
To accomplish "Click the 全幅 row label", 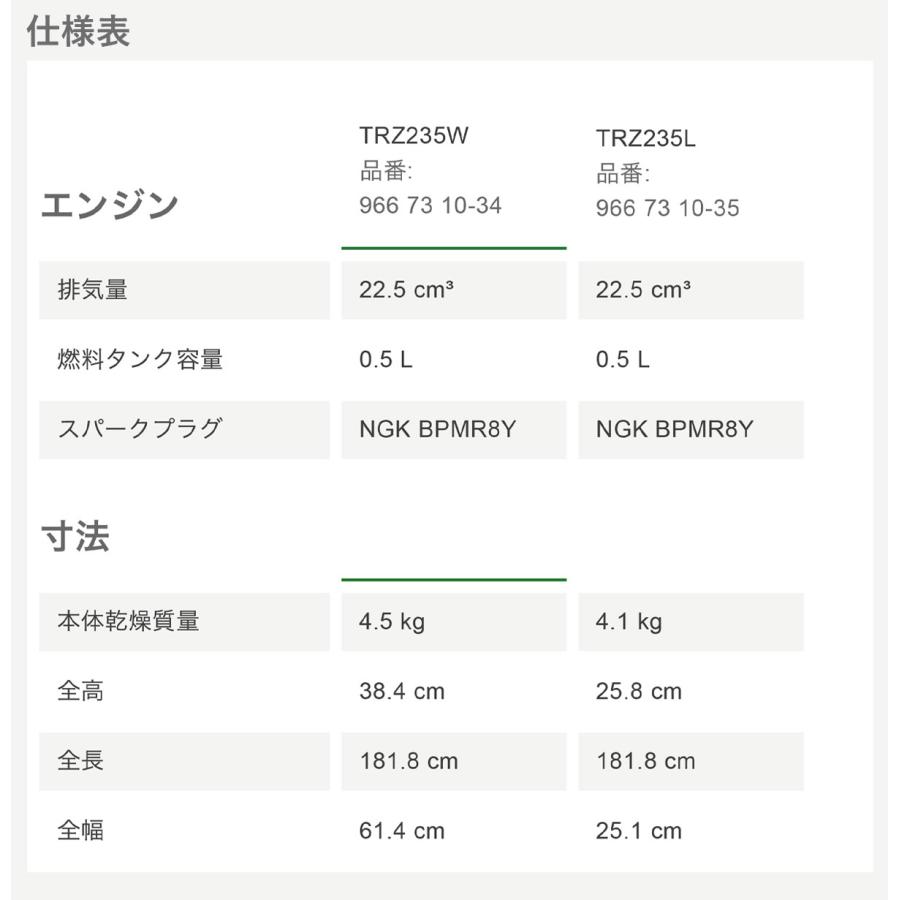I will point(81,830).
